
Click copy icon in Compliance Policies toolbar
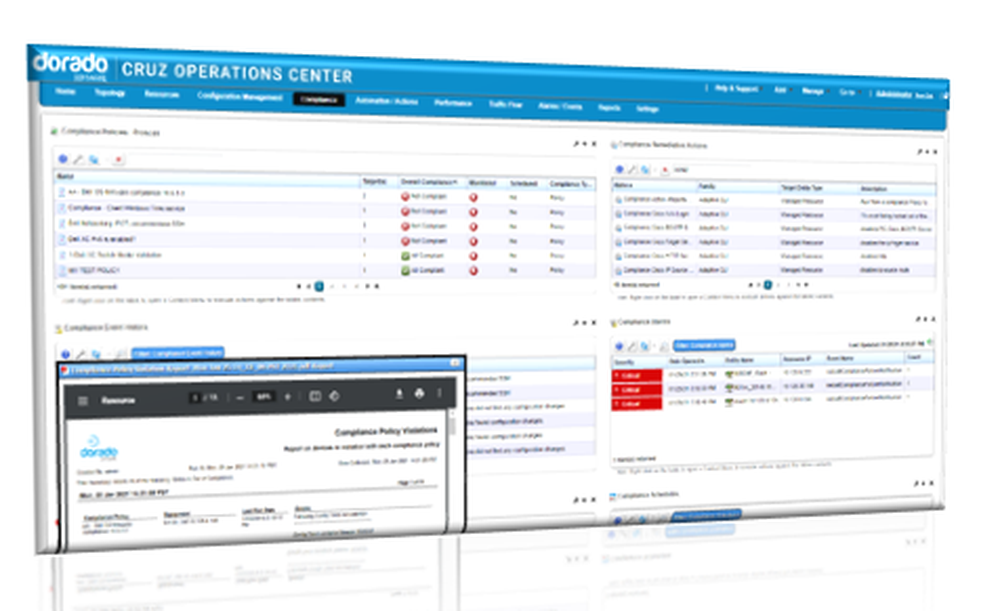94,159
